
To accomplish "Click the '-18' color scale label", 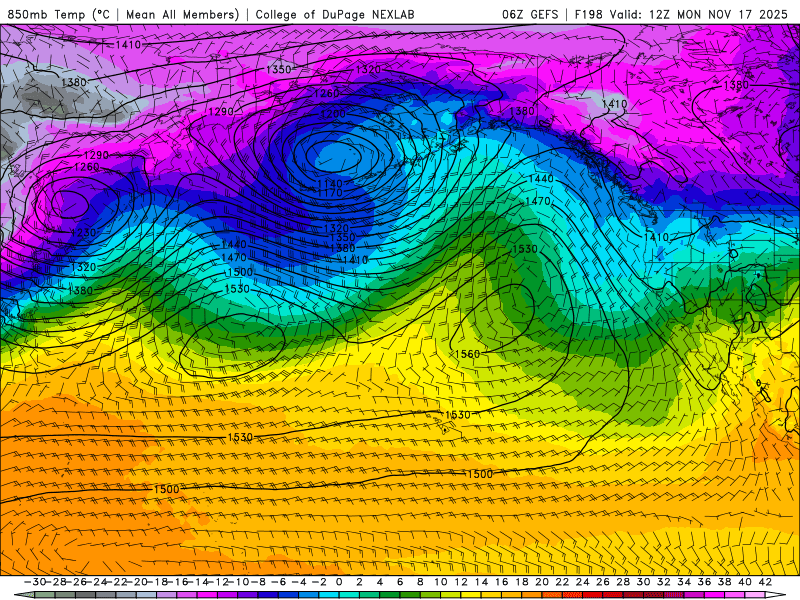I will [x=156, y=582].
